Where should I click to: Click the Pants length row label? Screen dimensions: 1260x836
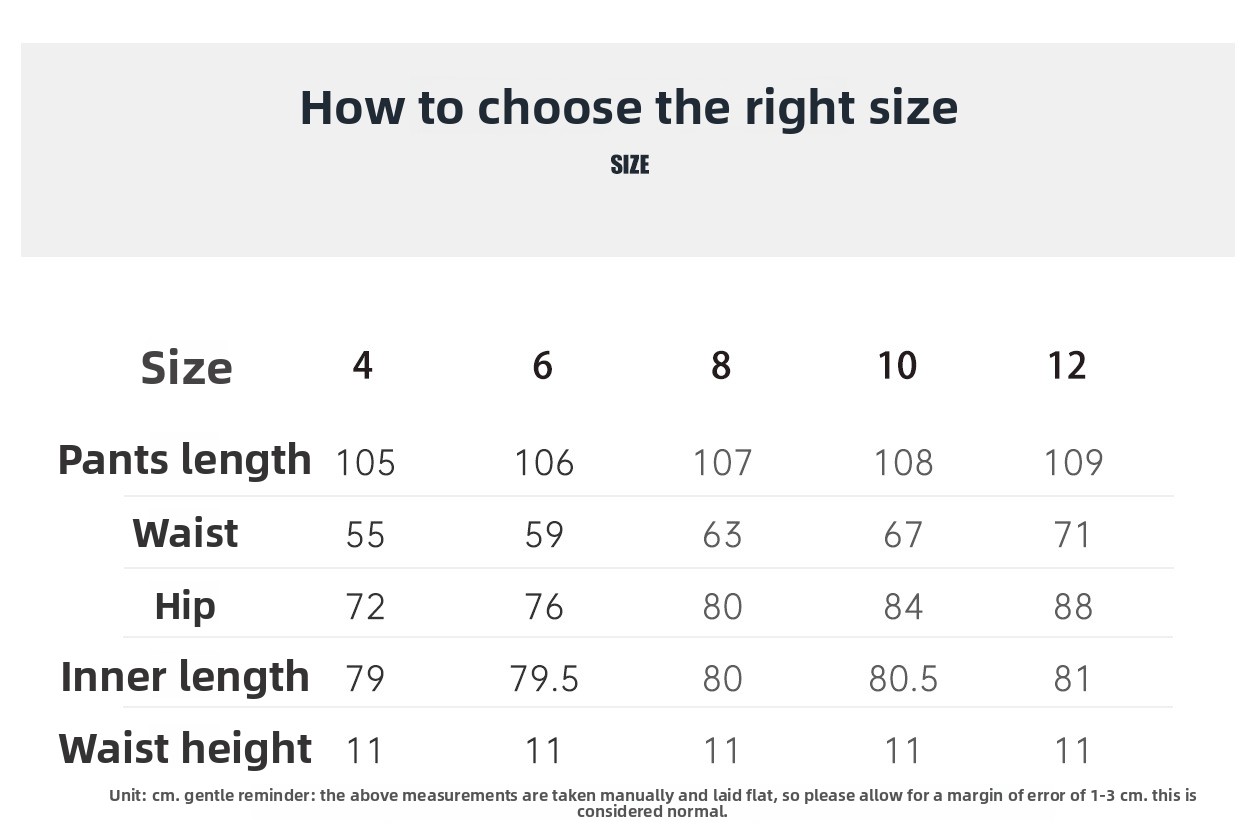[185, 460]
